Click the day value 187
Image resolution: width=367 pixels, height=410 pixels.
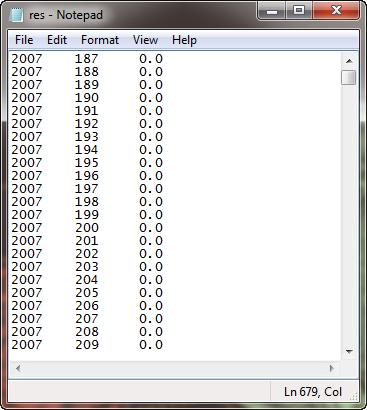(x=86, y=59)
